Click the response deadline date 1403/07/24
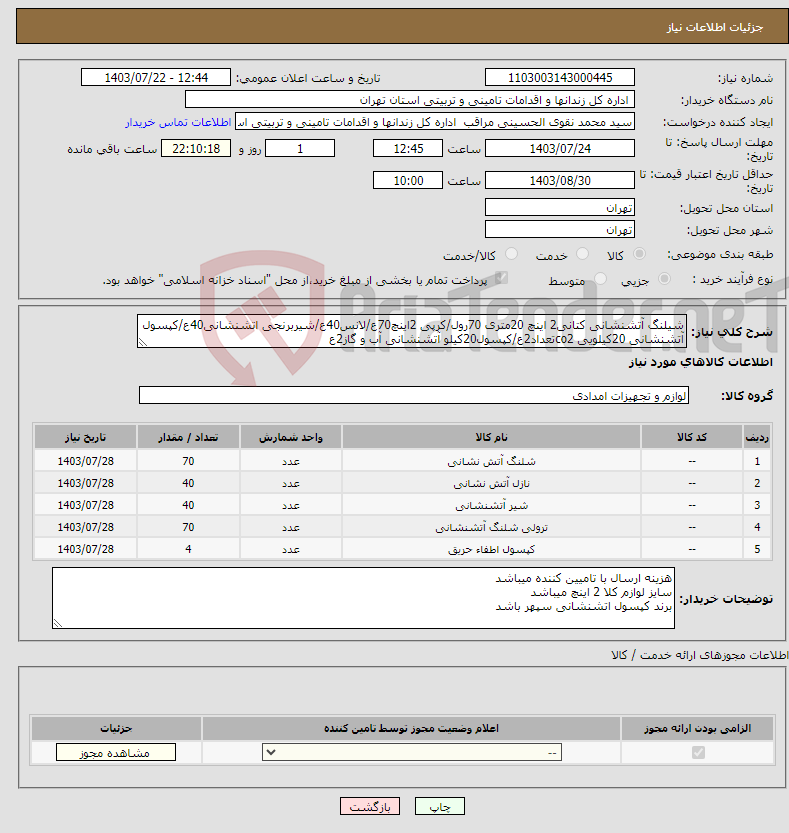The height and width of the screenshot is (833, 789). [559, 149]
